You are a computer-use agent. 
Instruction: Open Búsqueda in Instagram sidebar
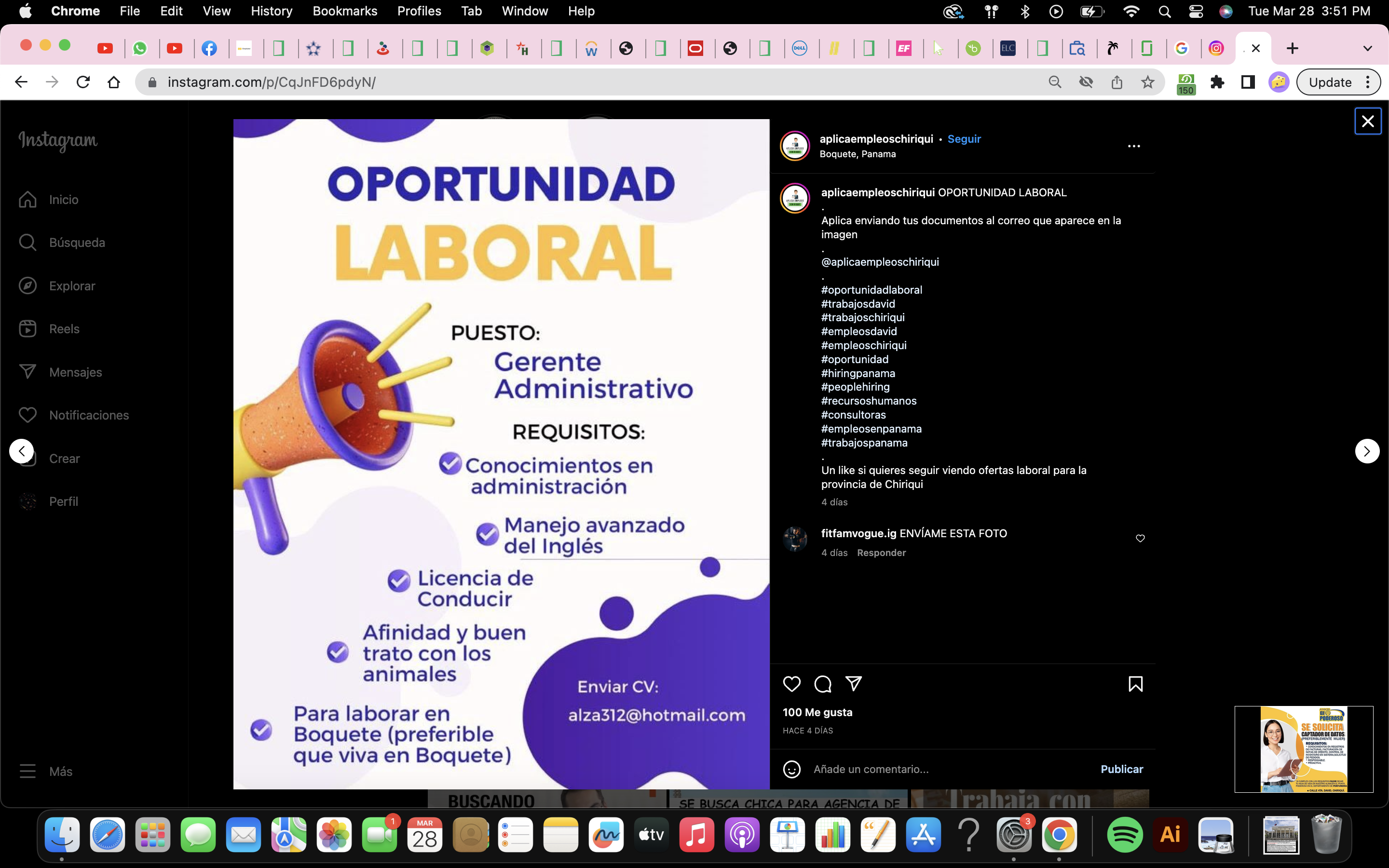point(62,243)
